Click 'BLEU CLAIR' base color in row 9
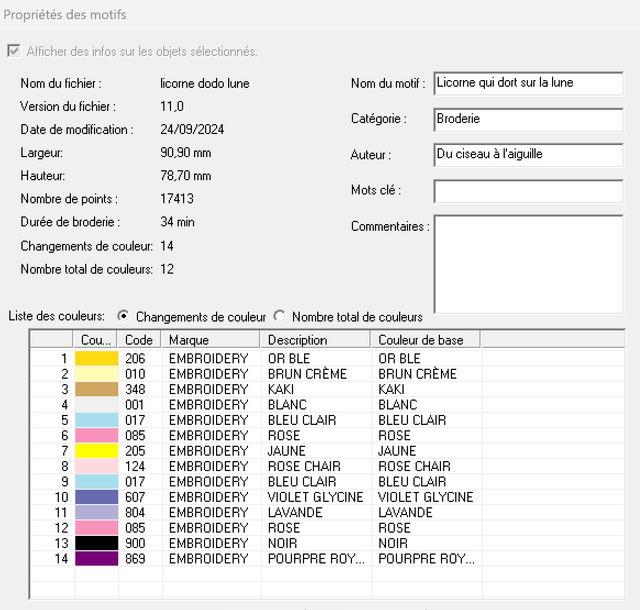Screen dimensions: 640x610 point(412,482)
